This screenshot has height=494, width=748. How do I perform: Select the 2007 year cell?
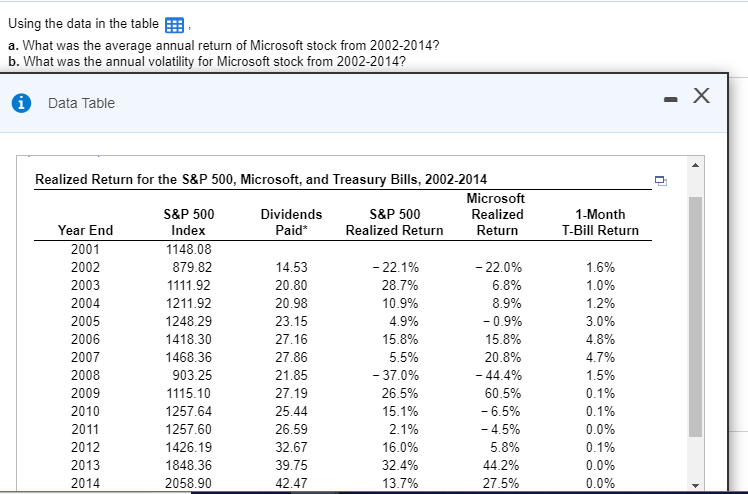[85, 357]
